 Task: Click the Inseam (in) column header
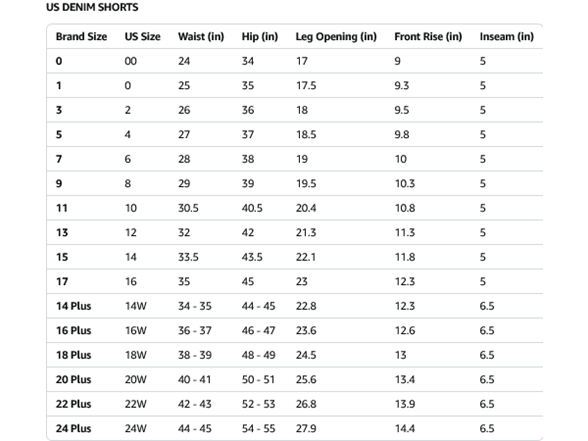pos(507,37)
